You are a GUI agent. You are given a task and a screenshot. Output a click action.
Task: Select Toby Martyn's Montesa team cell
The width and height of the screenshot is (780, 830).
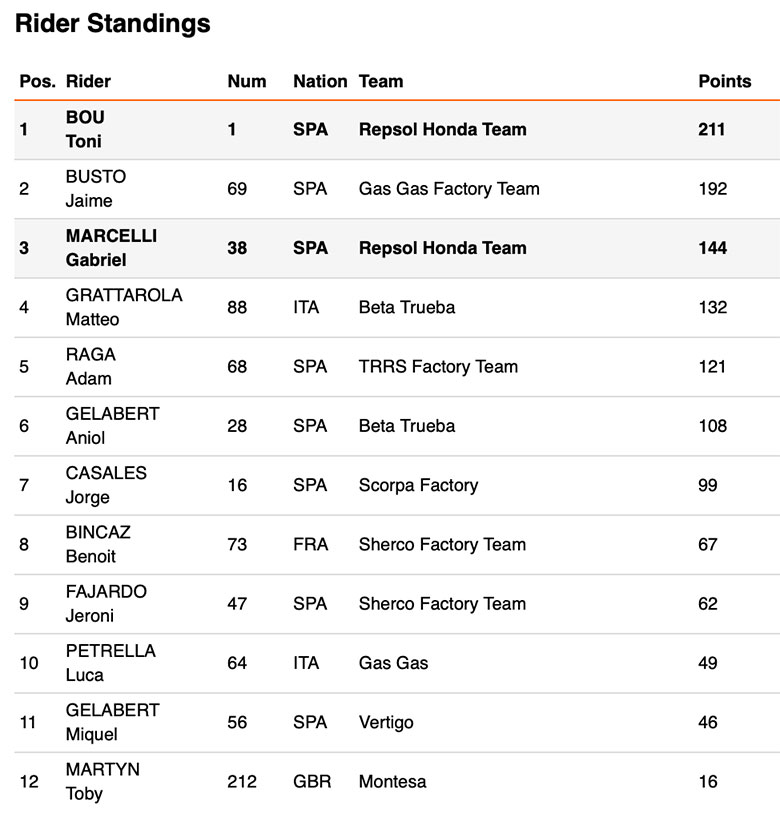tap(392, 781)
